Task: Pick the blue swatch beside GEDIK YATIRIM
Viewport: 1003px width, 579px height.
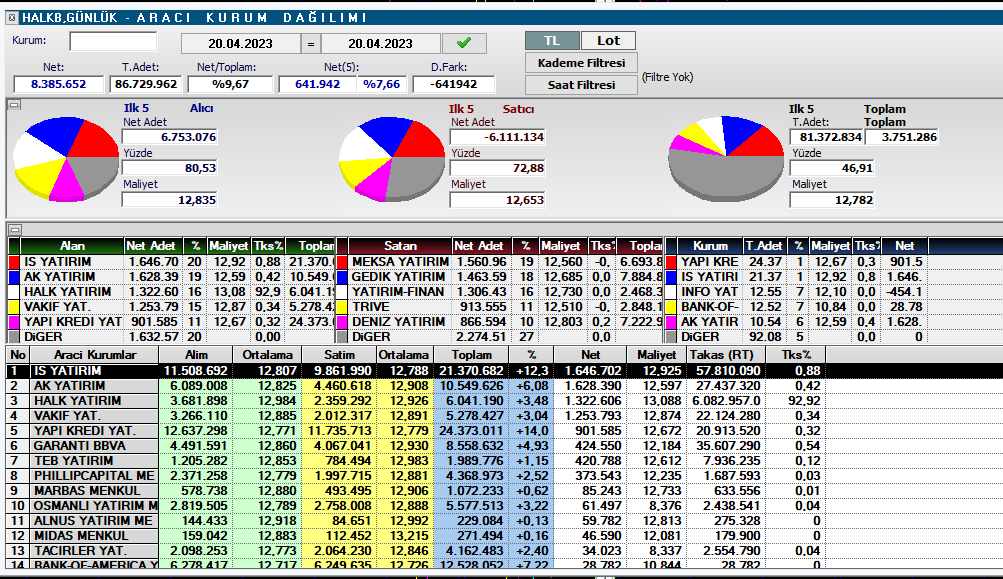Action: point(342,277)
